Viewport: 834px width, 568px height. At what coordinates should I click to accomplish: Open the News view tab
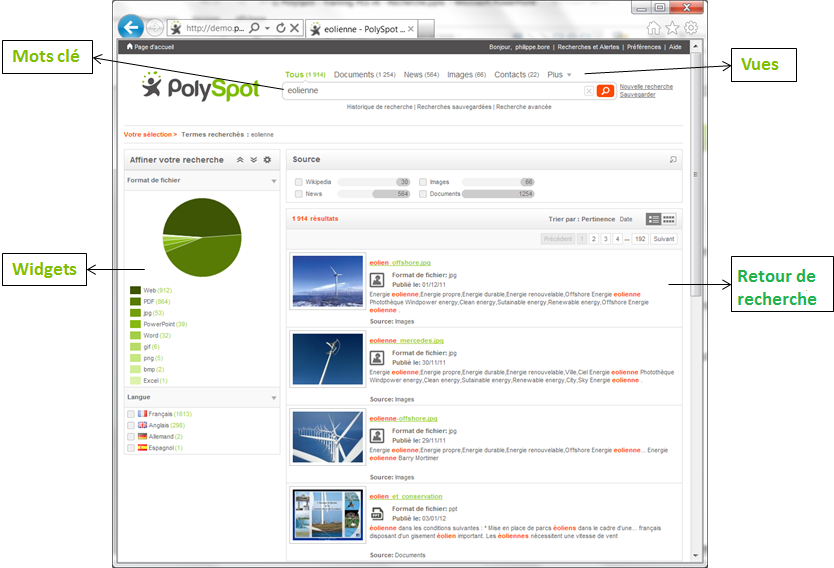[420, 75]
